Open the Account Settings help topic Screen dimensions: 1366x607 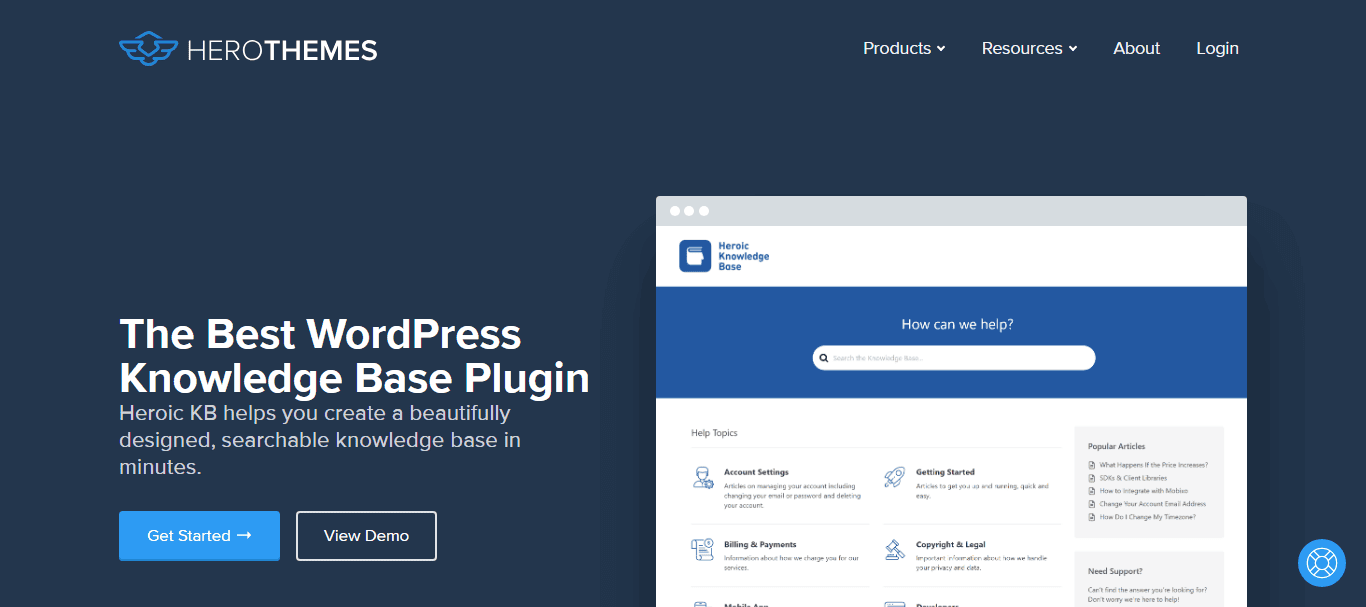[756, 472]
